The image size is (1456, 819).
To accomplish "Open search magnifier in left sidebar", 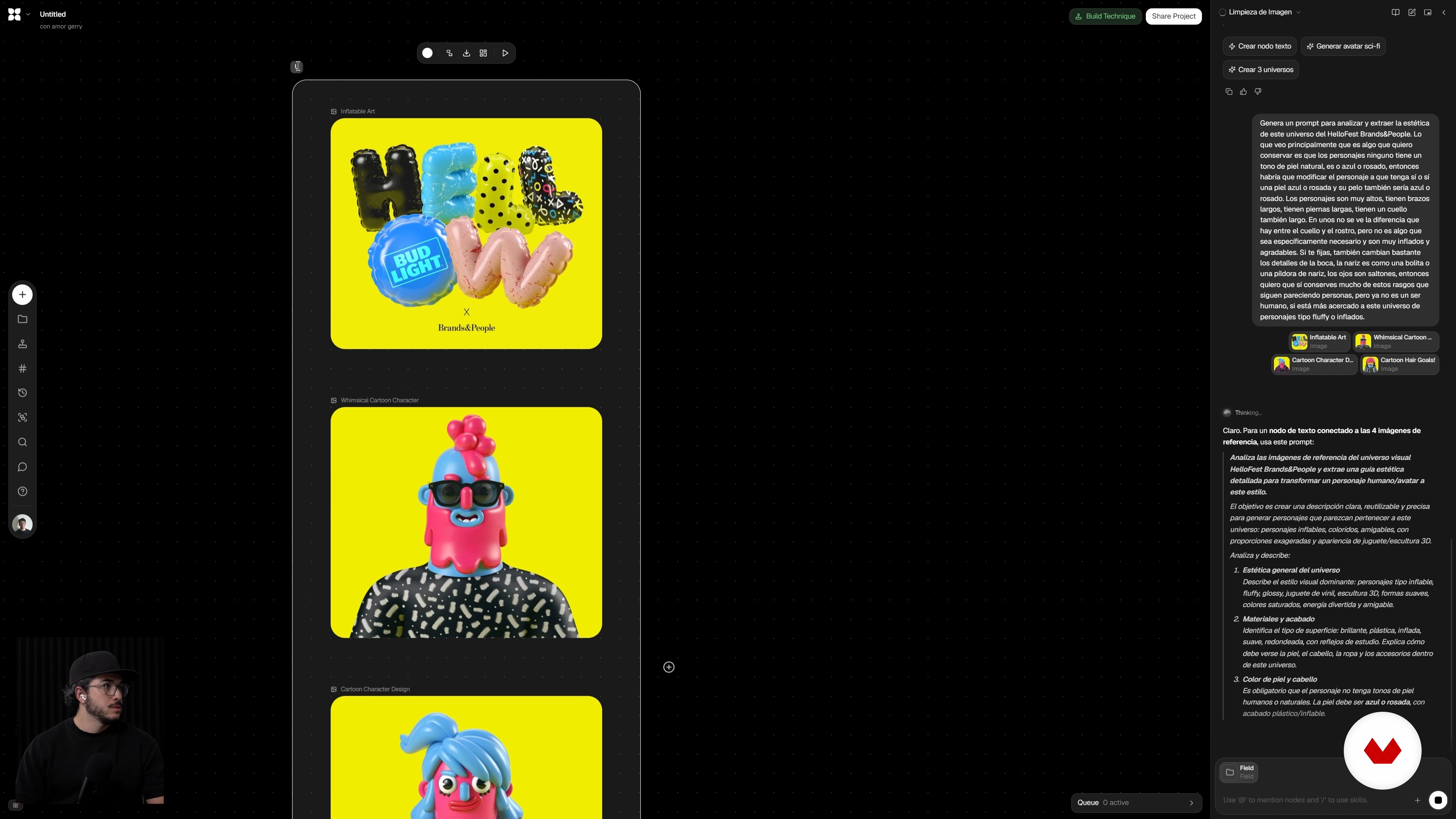I will [23, 442].
